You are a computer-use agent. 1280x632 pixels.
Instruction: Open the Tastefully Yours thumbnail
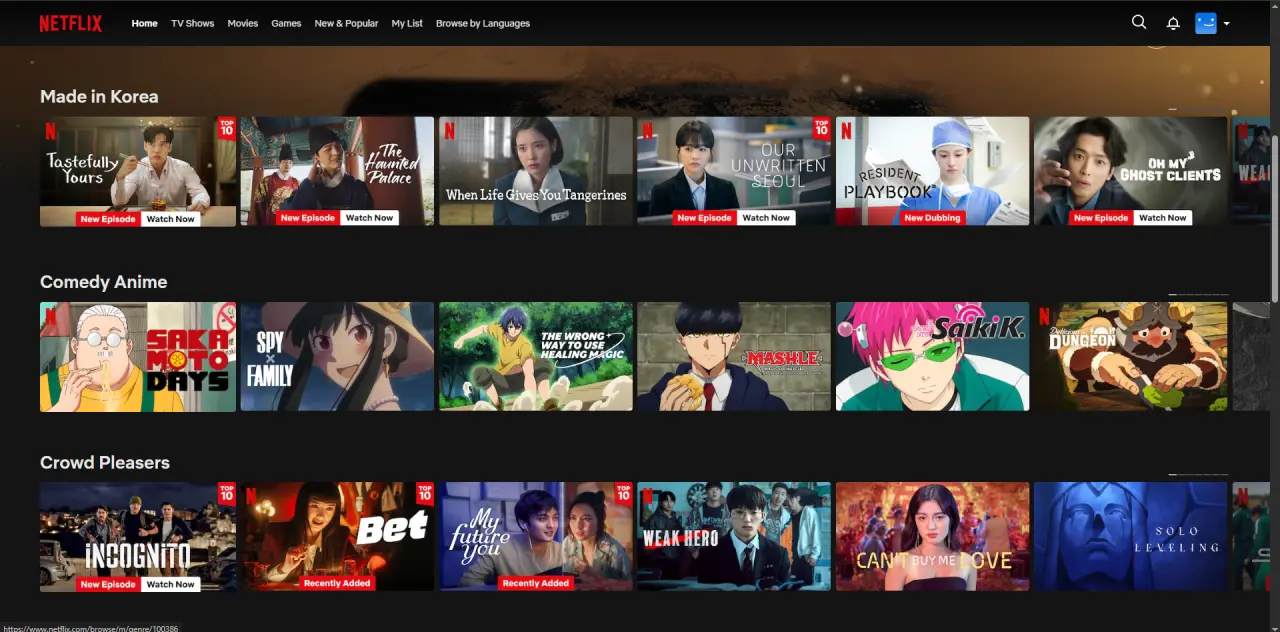138,171
